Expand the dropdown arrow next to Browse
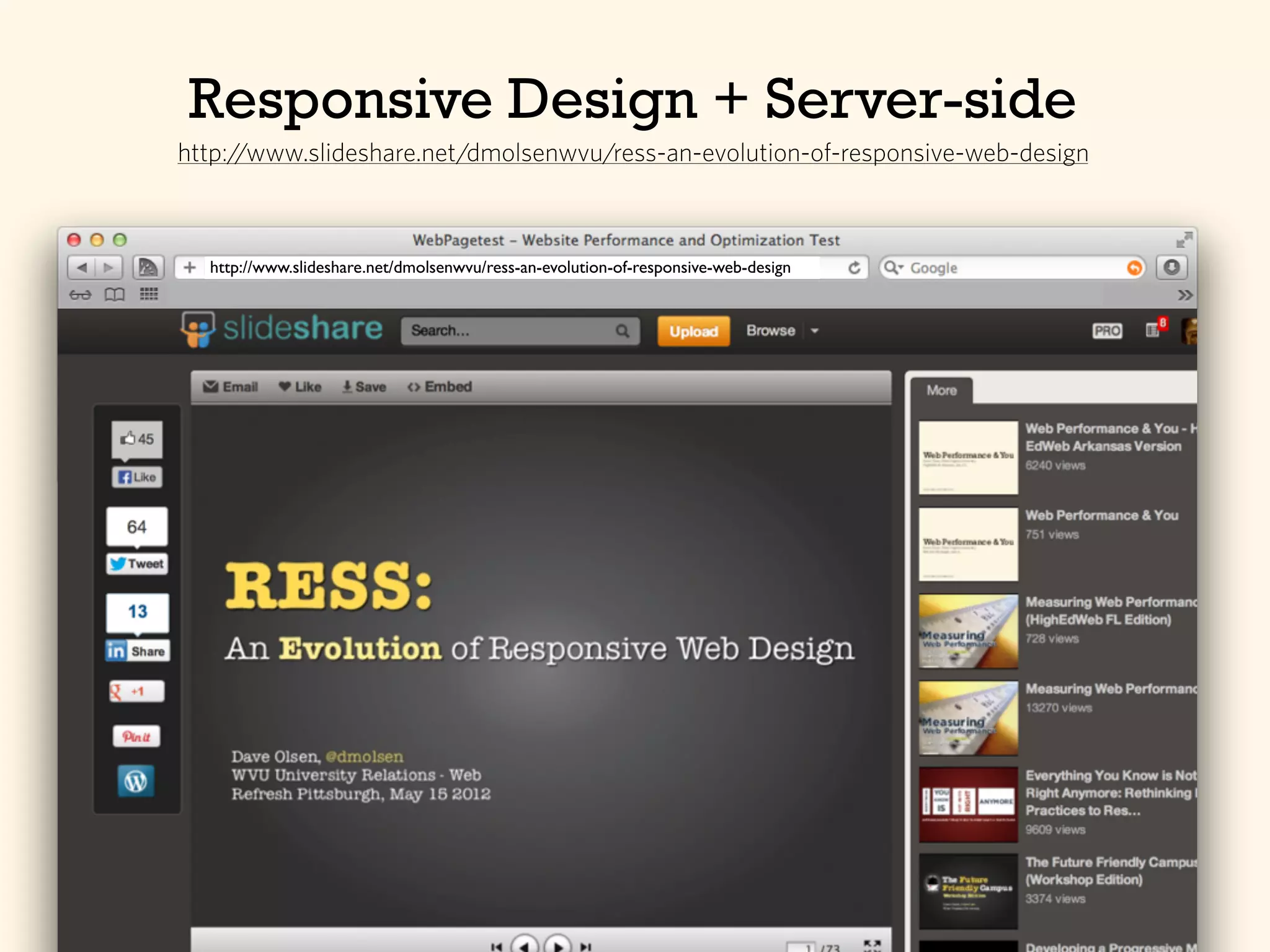 [815, 331]
